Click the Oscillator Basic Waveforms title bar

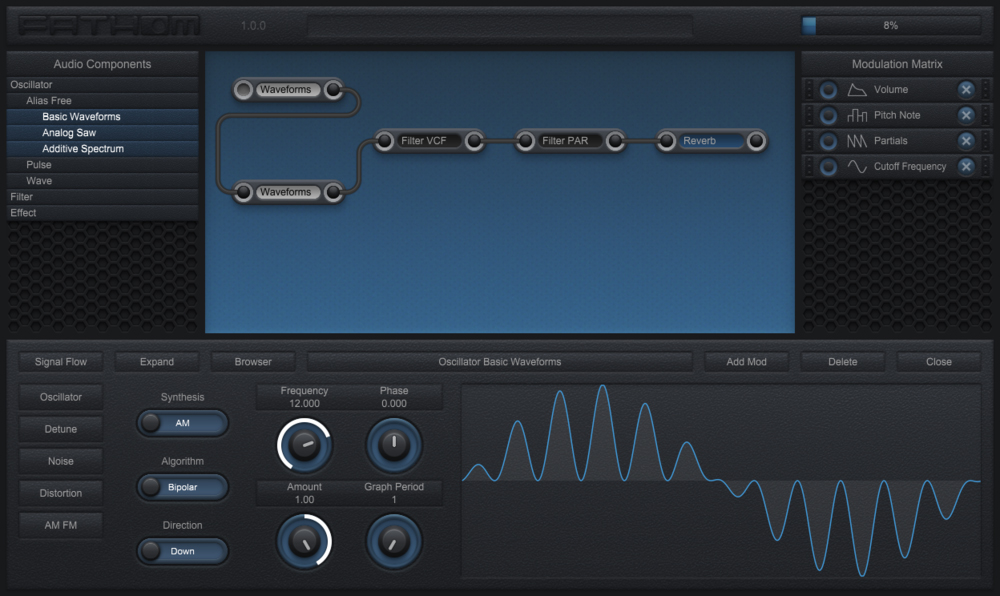(500, 361)
